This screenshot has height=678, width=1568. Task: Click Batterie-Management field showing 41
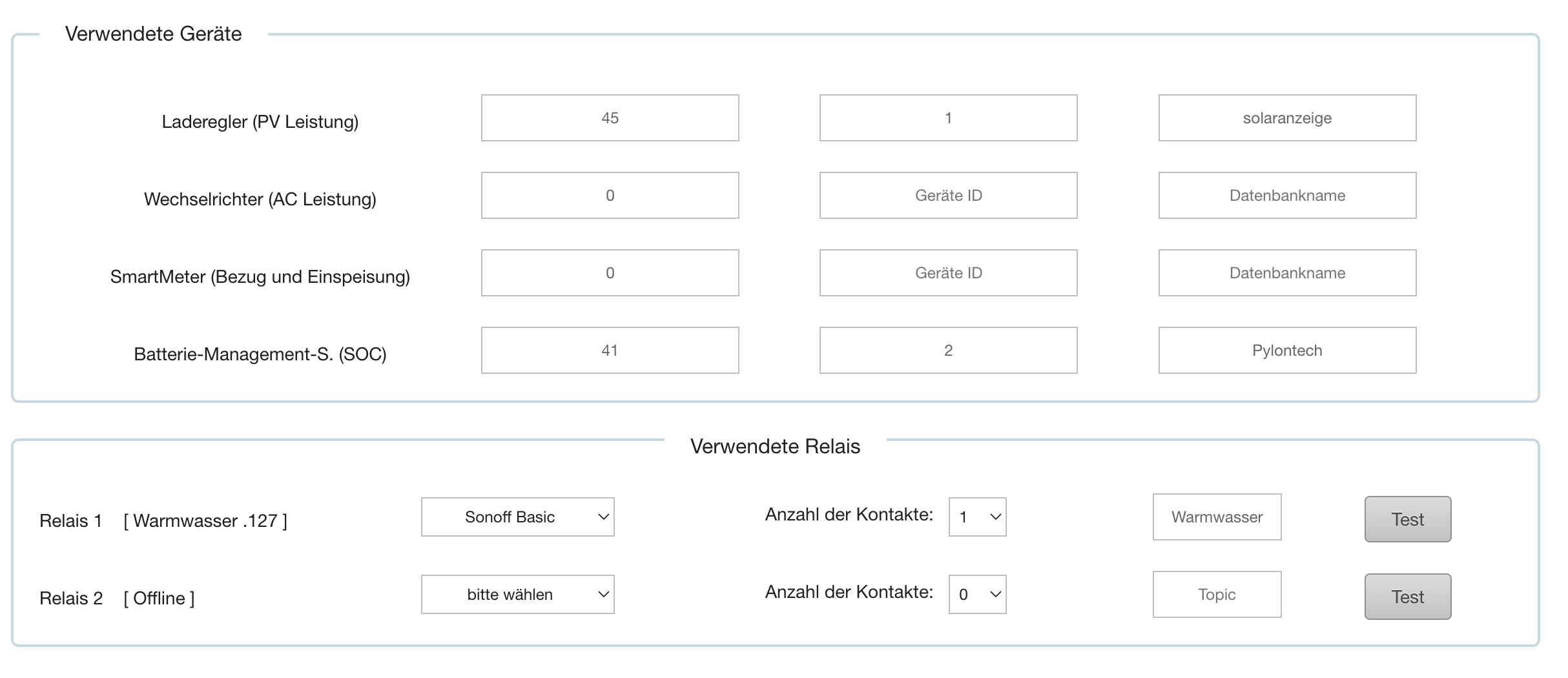click(x=610, y=351)
